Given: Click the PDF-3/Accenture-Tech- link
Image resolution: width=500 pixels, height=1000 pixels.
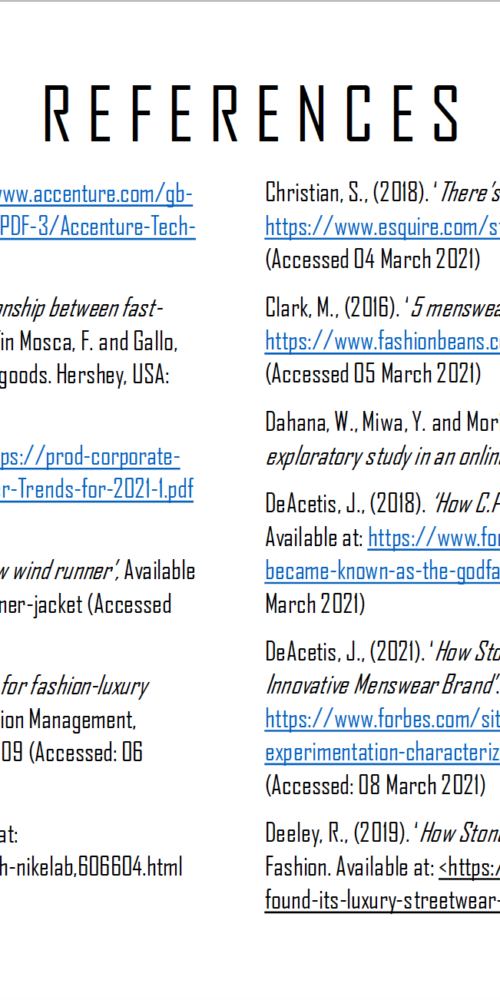Looking at the screenshot, I should 98,228.
